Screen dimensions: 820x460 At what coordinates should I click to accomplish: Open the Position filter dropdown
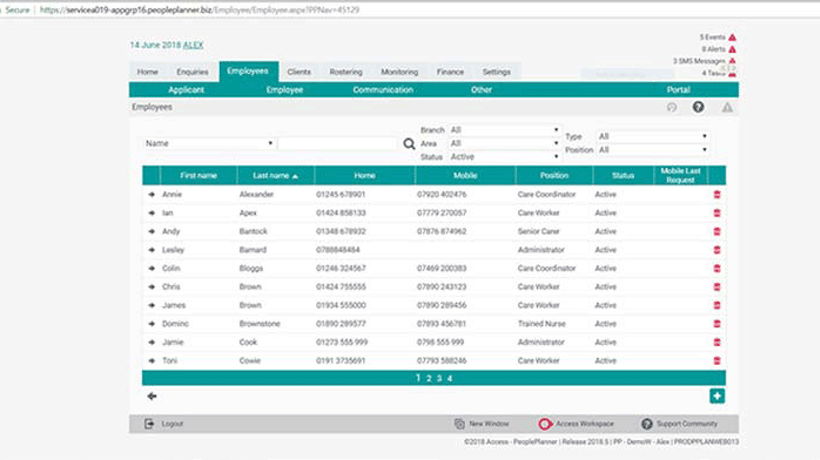tap(653, 150)
